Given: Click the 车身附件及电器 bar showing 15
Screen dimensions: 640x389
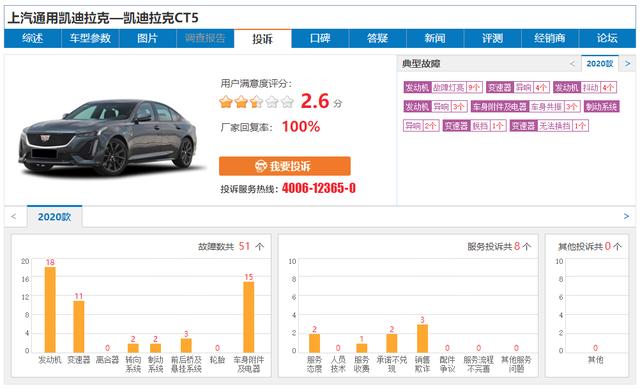Looking at the screenshot, I should tap(249, 317).
